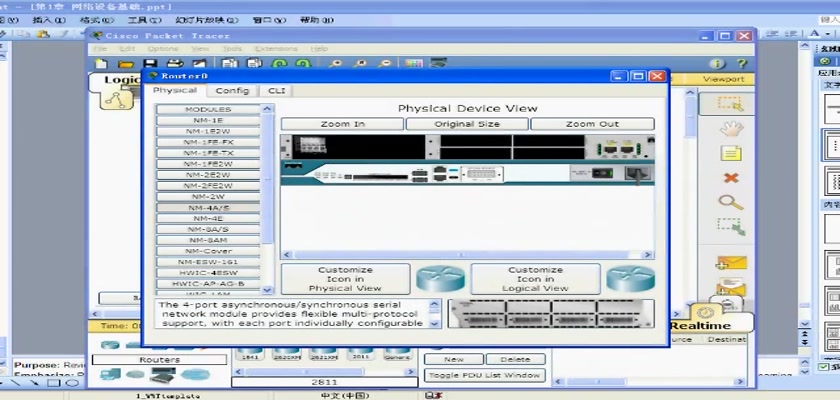This screenshot has width=840, height=400.
Task: Open File menu in Cisco Packet Tracer
Action: [100, 49]
